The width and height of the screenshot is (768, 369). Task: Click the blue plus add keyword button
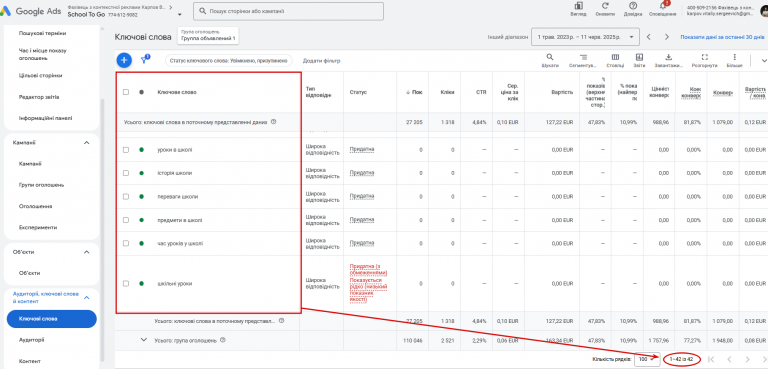coord(124,60)
